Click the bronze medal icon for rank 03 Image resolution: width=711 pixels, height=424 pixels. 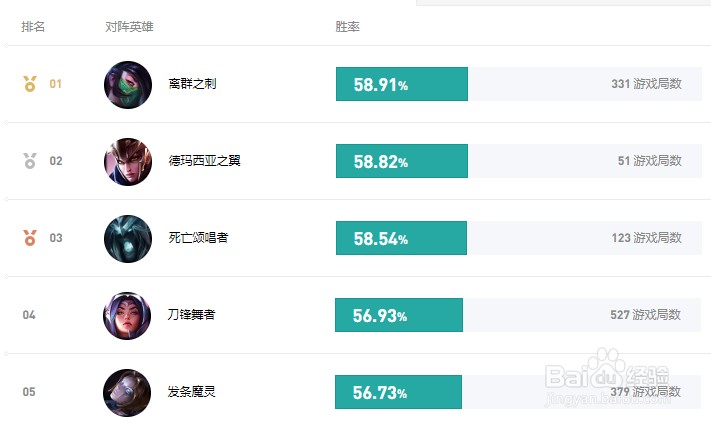[x=30, y=238]
